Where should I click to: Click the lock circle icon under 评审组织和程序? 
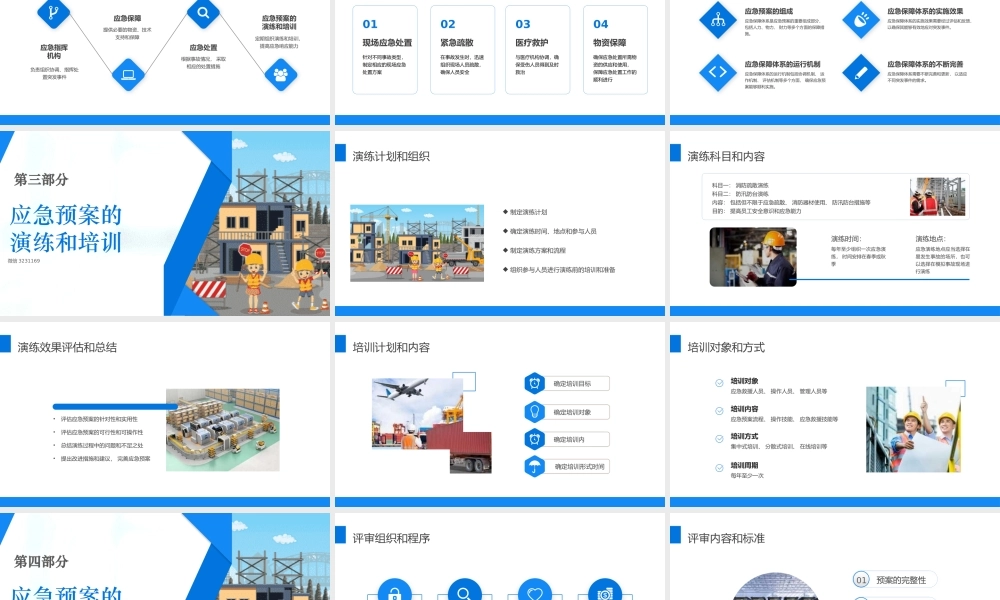point(394,590)
